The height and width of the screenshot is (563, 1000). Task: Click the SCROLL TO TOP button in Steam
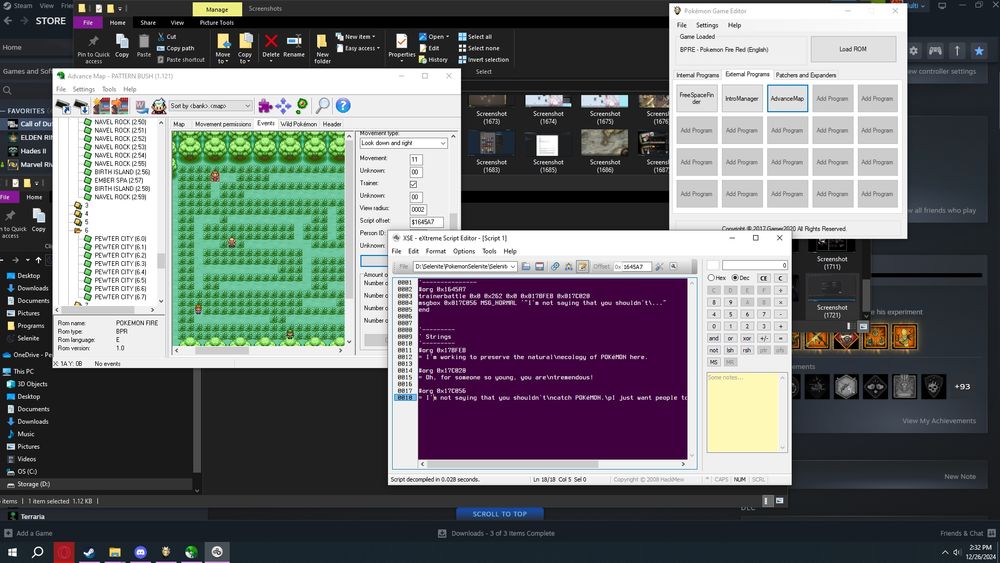pyautogui.click(x=500, y=514)
